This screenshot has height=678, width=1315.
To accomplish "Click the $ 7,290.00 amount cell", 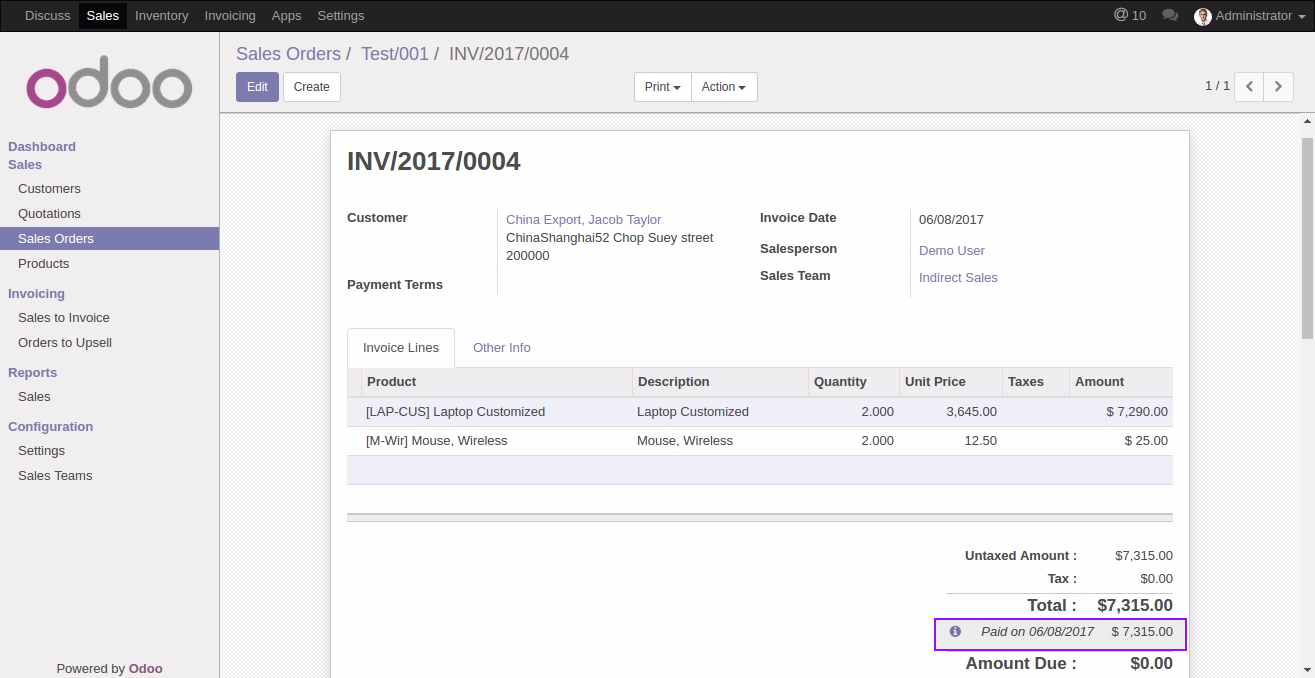I will point(1120,412).
